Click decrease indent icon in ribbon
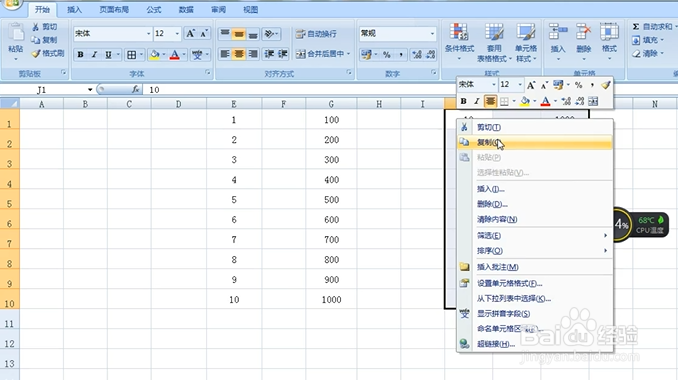Viewport: 678px width, 380px height. point(269,54)
